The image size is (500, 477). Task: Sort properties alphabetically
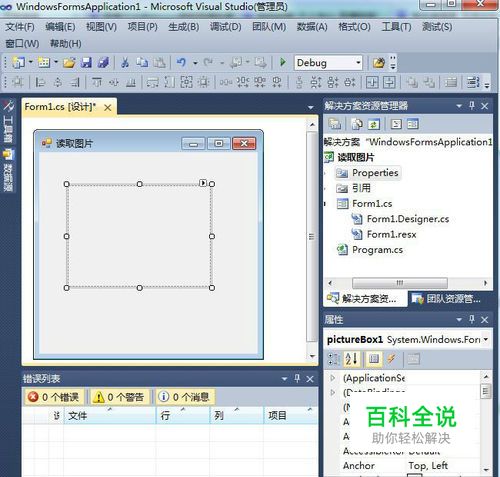[x=351, y=359]
